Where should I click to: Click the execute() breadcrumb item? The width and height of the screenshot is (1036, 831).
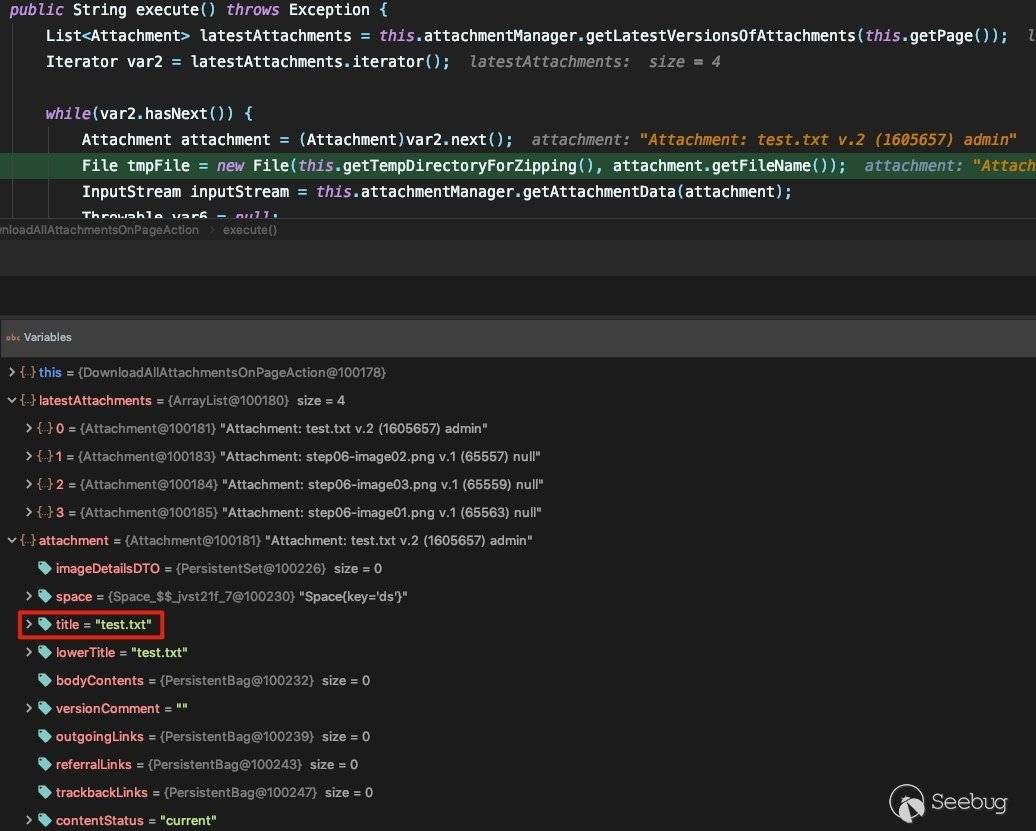[249, 230]
